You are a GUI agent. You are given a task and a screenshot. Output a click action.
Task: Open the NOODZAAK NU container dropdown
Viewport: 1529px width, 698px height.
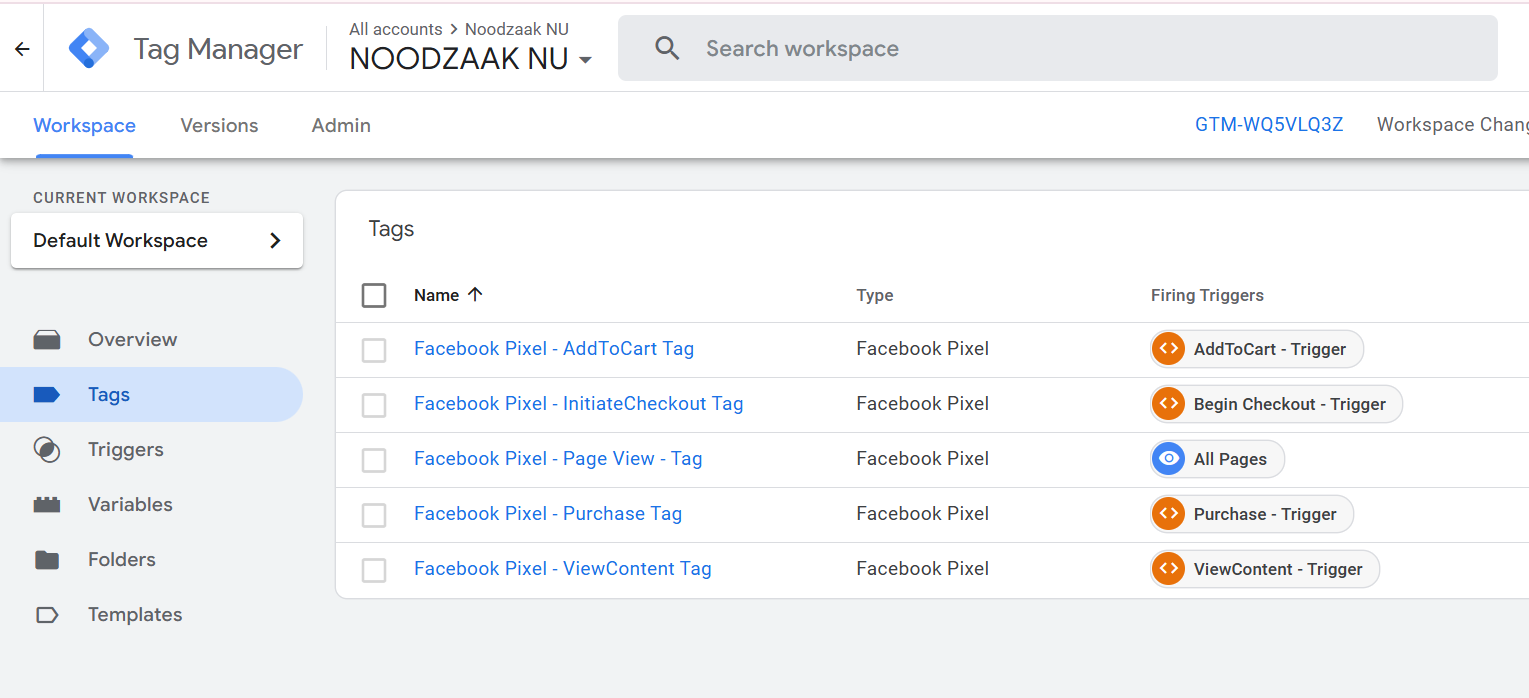(x=470, y=59)
